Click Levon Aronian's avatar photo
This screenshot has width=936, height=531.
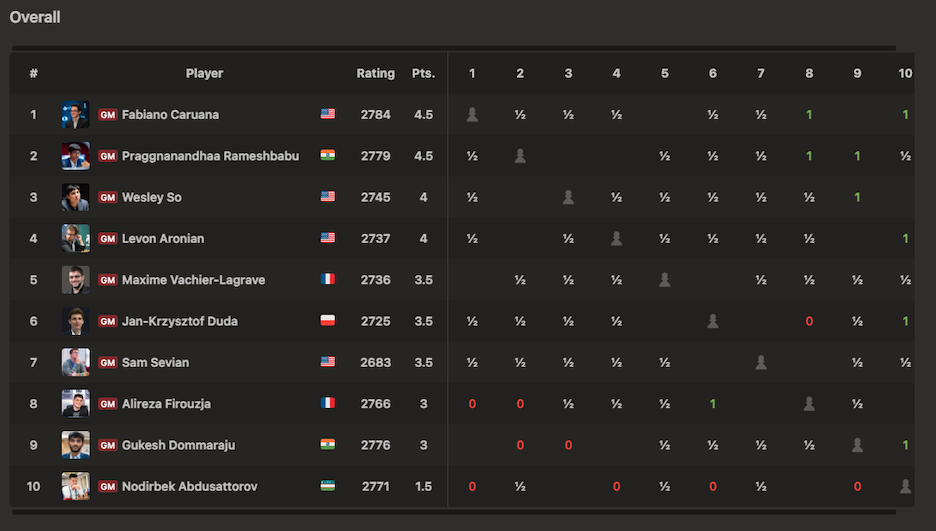[75, 238]
